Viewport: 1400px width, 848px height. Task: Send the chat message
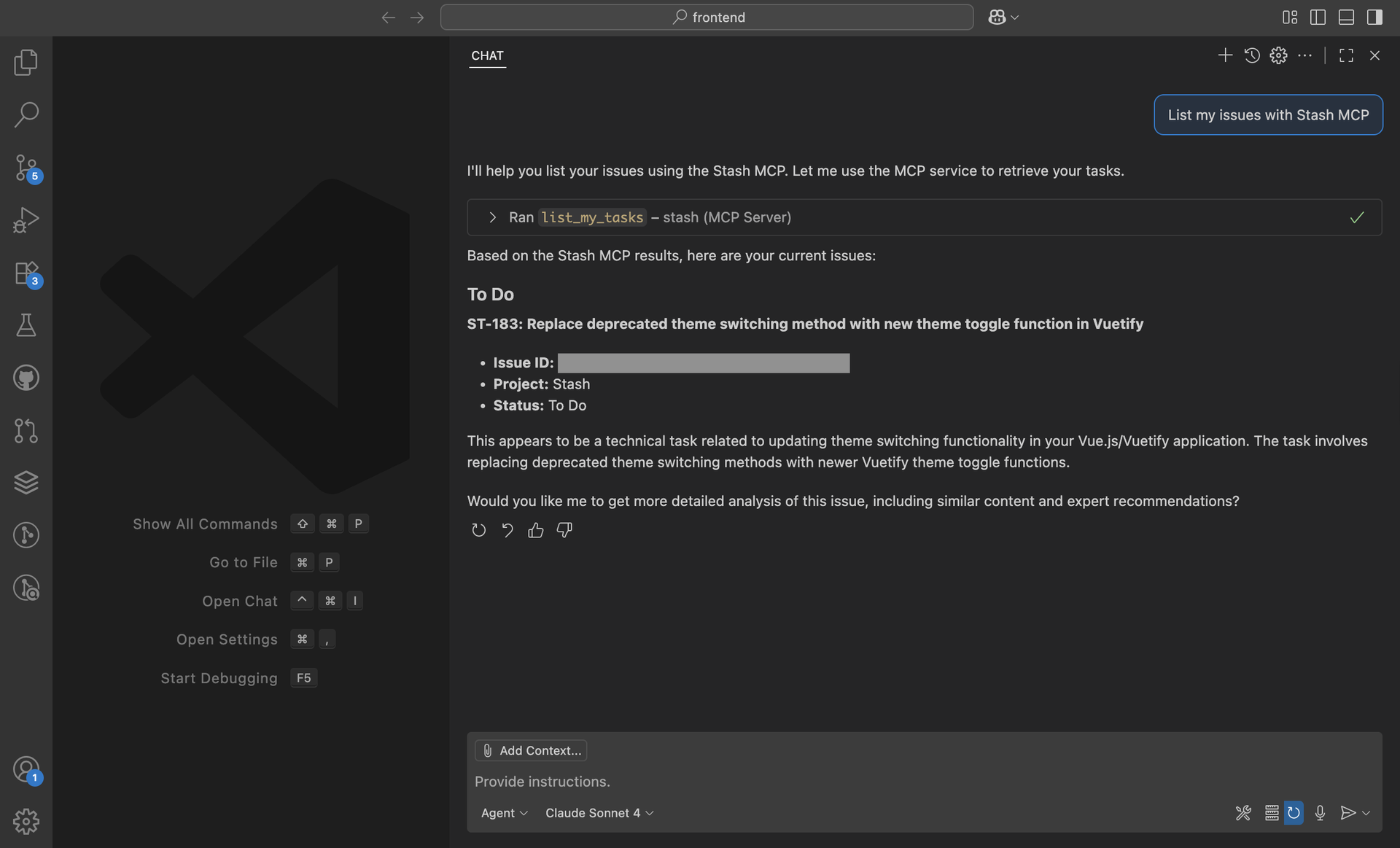coord(1347,813)
